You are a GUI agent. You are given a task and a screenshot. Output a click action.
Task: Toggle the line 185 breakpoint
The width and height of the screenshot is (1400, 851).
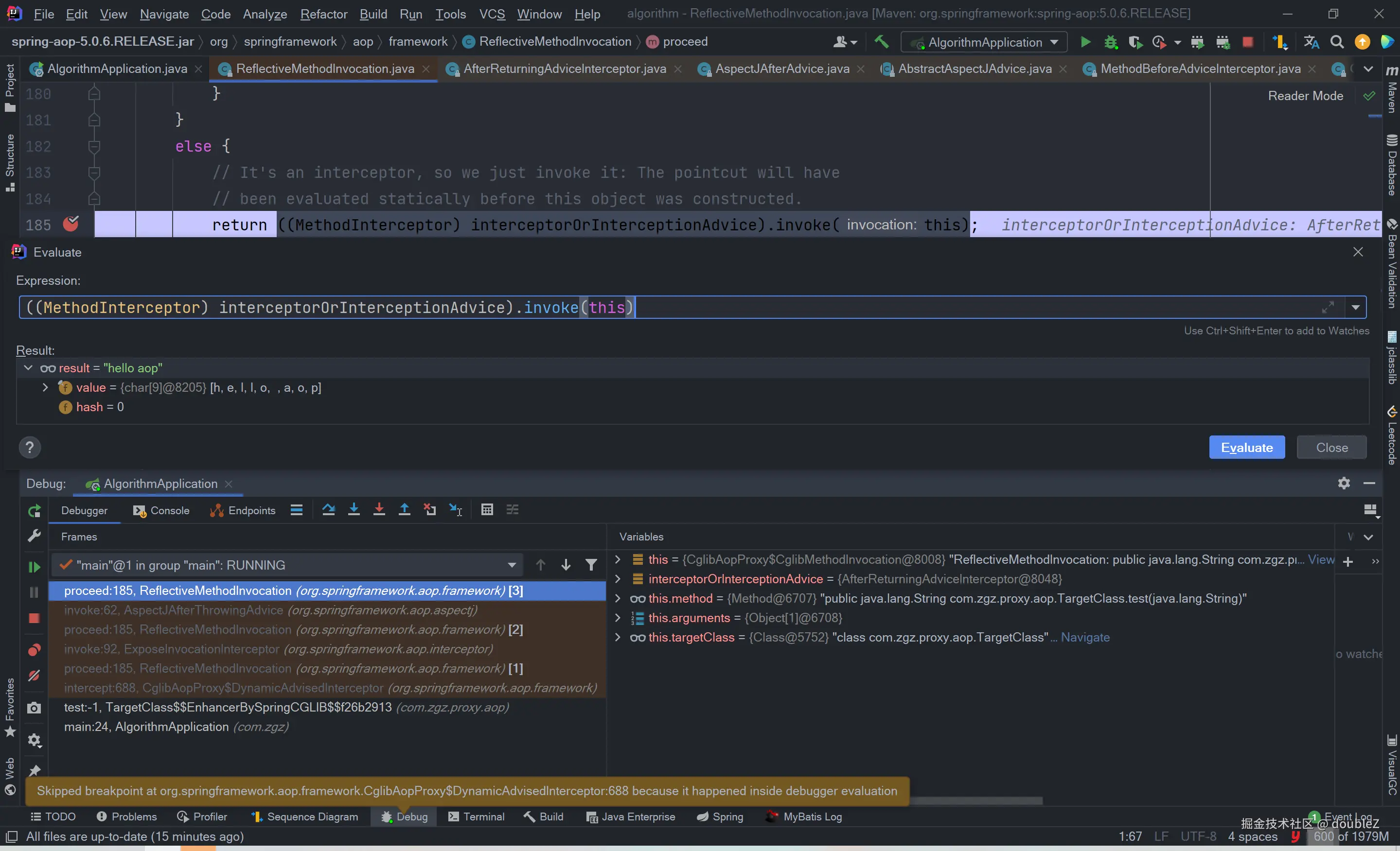71,224
